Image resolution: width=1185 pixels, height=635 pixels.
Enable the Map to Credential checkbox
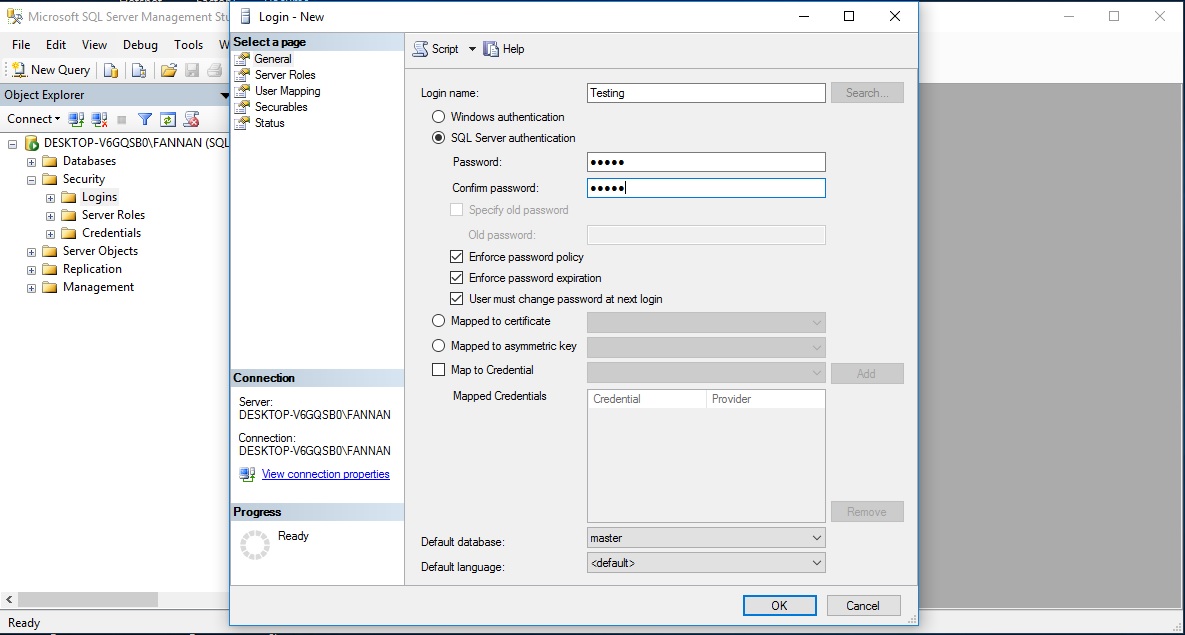tap(438, 370)
